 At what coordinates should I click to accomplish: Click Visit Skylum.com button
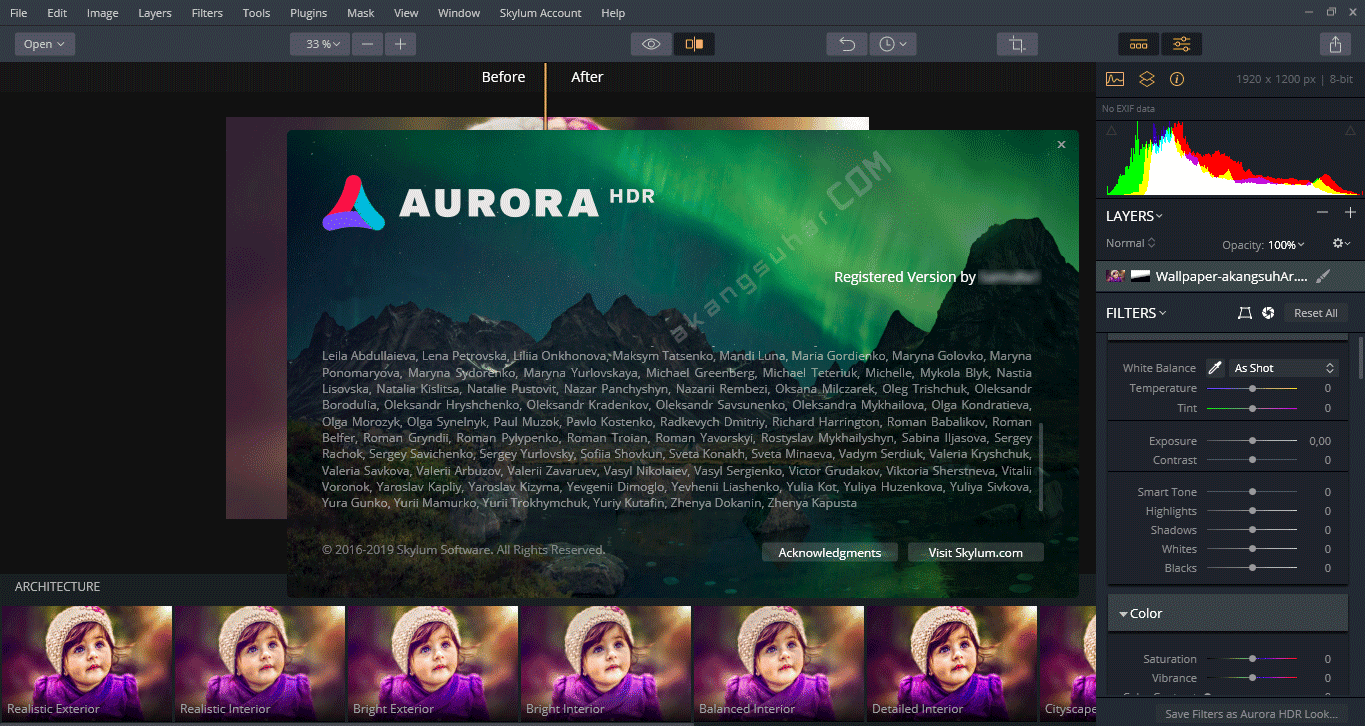click(x=975, y=552)
